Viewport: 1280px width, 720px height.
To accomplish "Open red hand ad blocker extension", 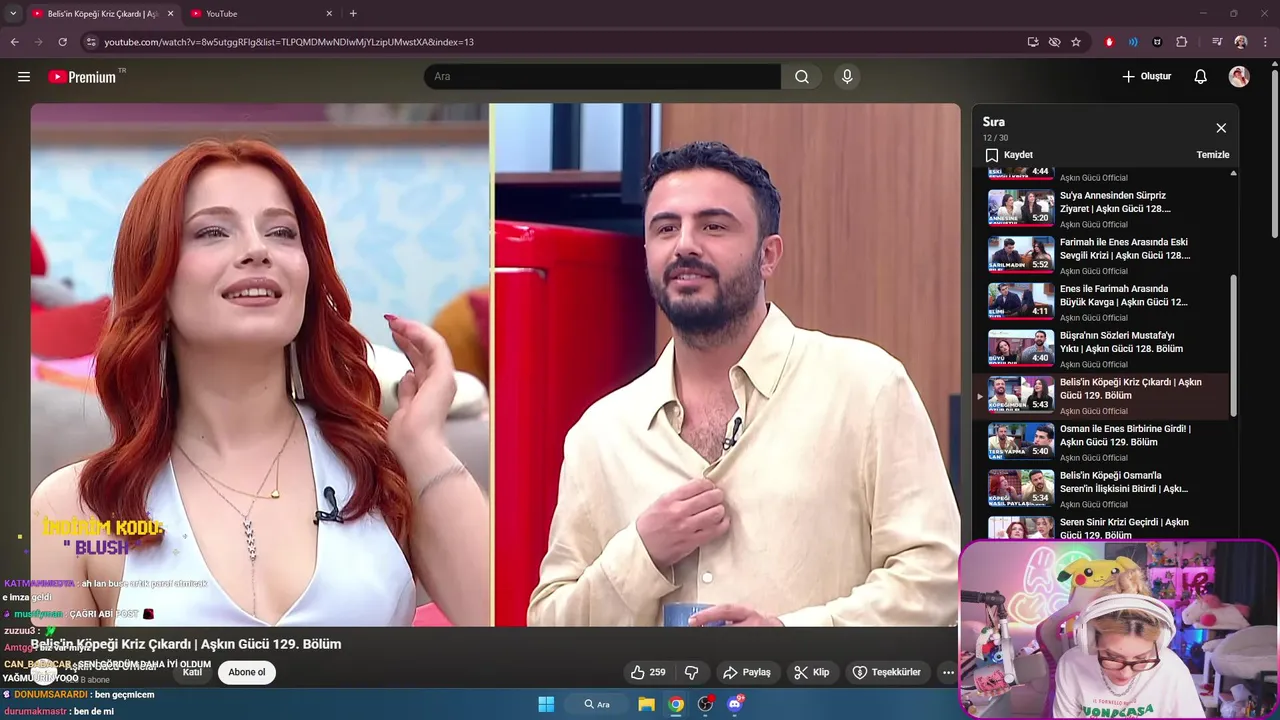I will pyautogui.click(x=1109, y=42).
